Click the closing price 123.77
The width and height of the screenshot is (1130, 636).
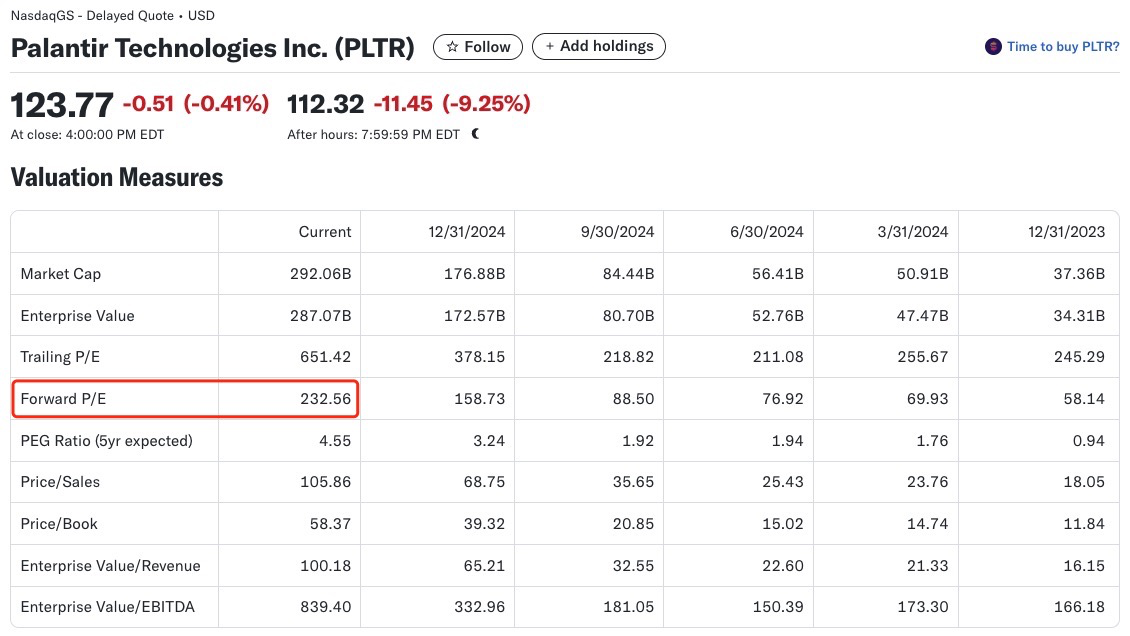coord(62,105)
